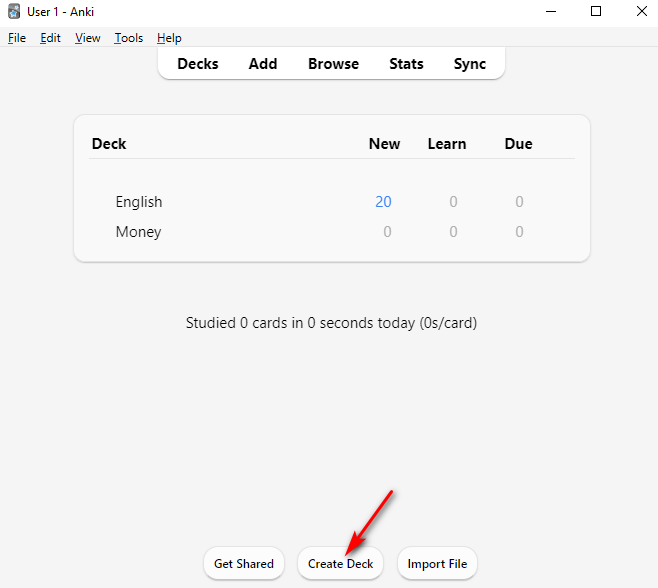Screen dimensions: 658x588
Task: Open the Tools menu
Action: pyautogui.click(x=129, y=38)
